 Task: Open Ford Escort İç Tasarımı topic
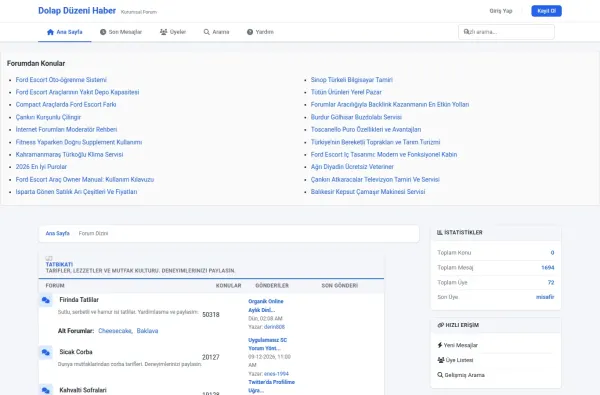384,154
